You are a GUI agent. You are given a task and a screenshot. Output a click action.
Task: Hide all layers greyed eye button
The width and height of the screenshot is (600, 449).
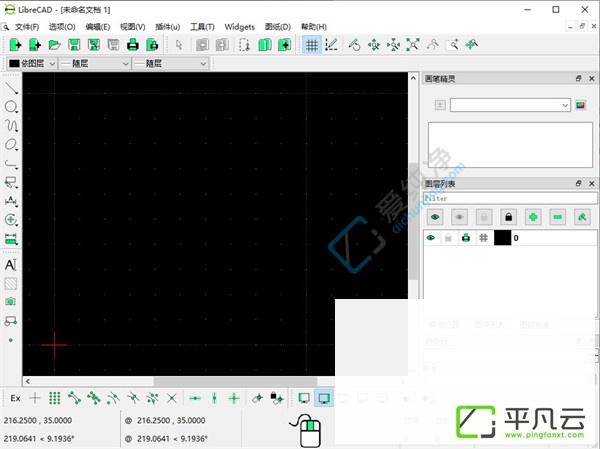click(x=460, y=217)
